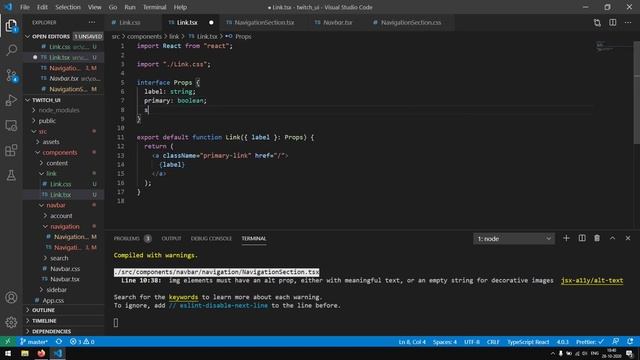Open the Search view in activity bar
The height and width of the screenshot is (360, 640).
11,50
